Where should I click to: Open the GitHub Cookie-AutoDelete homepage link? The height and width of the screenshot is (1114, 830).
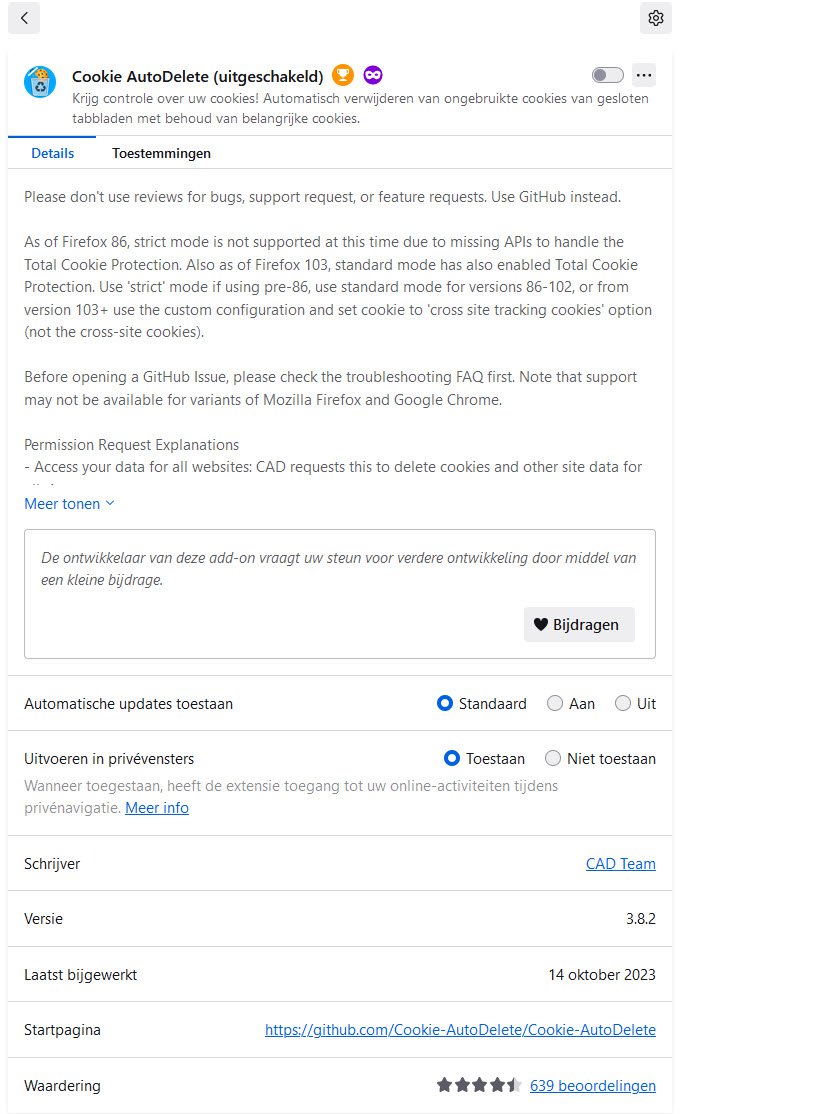[460, 1029]
